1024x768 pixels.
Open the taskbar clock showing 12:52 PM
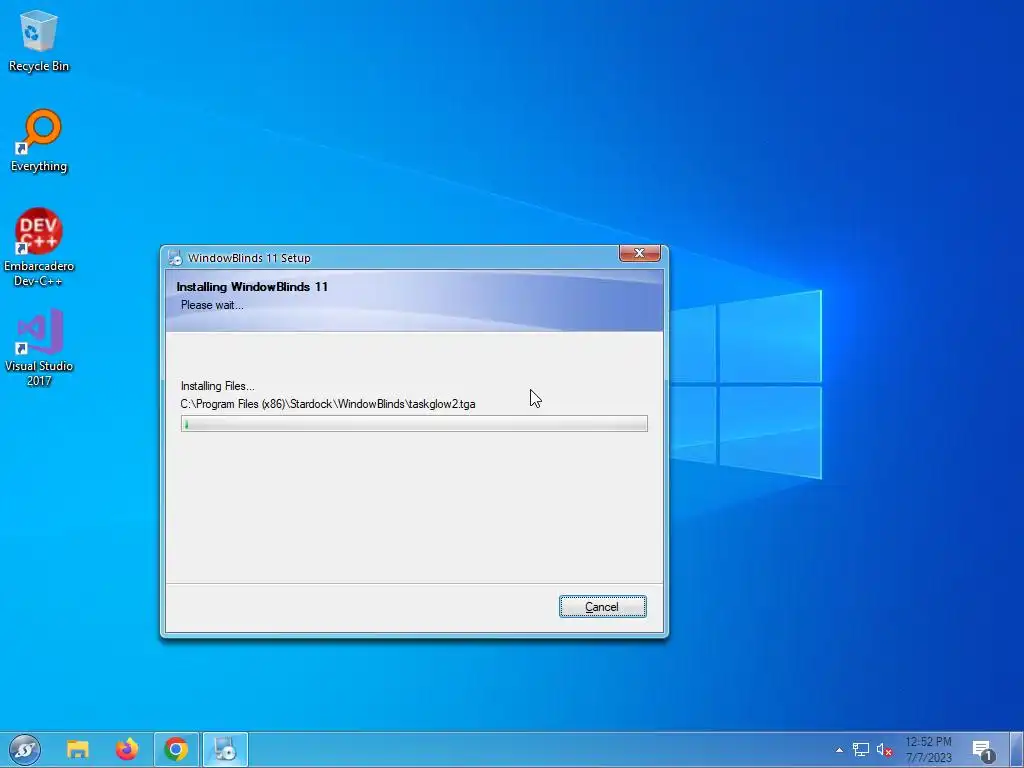(x=929, y=750)
